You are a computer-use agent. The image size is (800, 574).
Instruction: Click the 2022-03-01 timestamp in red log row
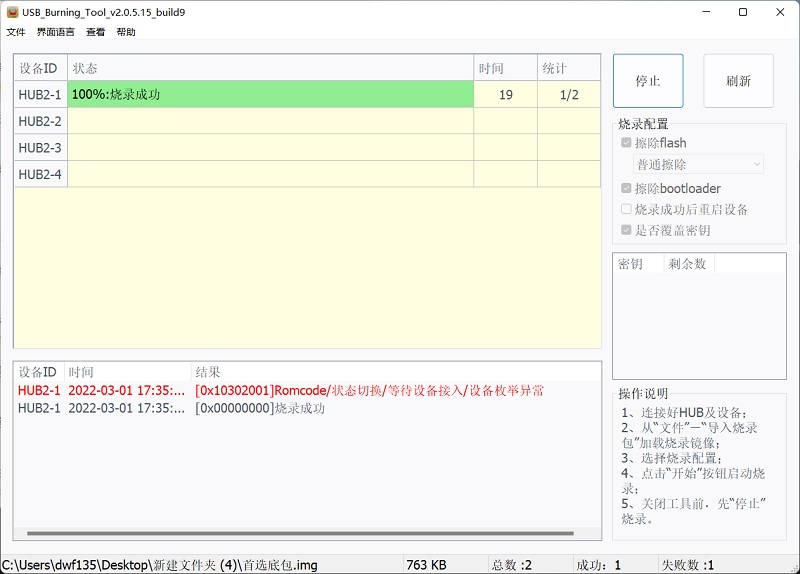[127, 391]
